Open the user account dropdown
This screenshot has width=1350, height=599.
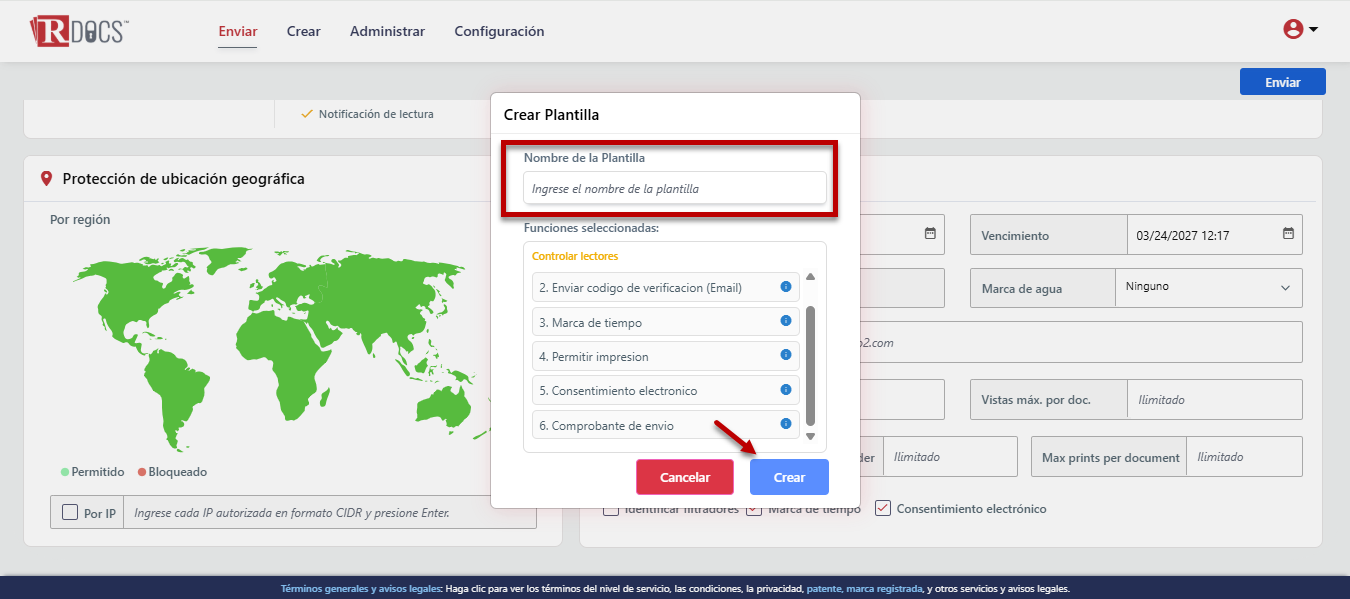point(1300,30)
